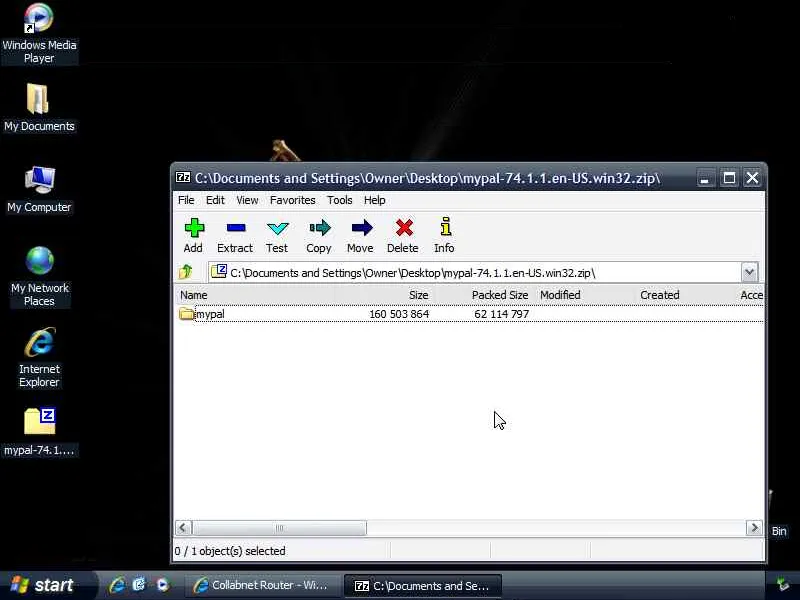This screenshot has height=600, width=800.
Task: Select the Copy toolbar icon
Action: [320, 228]
